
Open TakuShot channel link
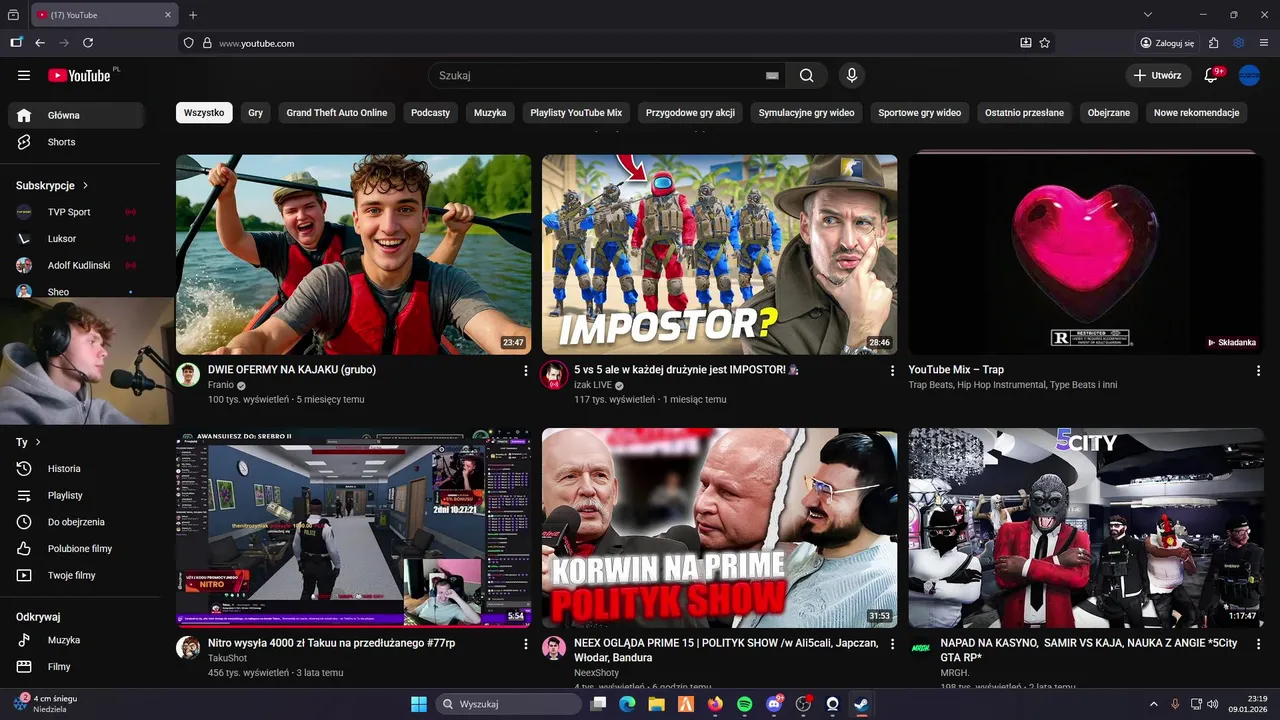pos(227,659)
